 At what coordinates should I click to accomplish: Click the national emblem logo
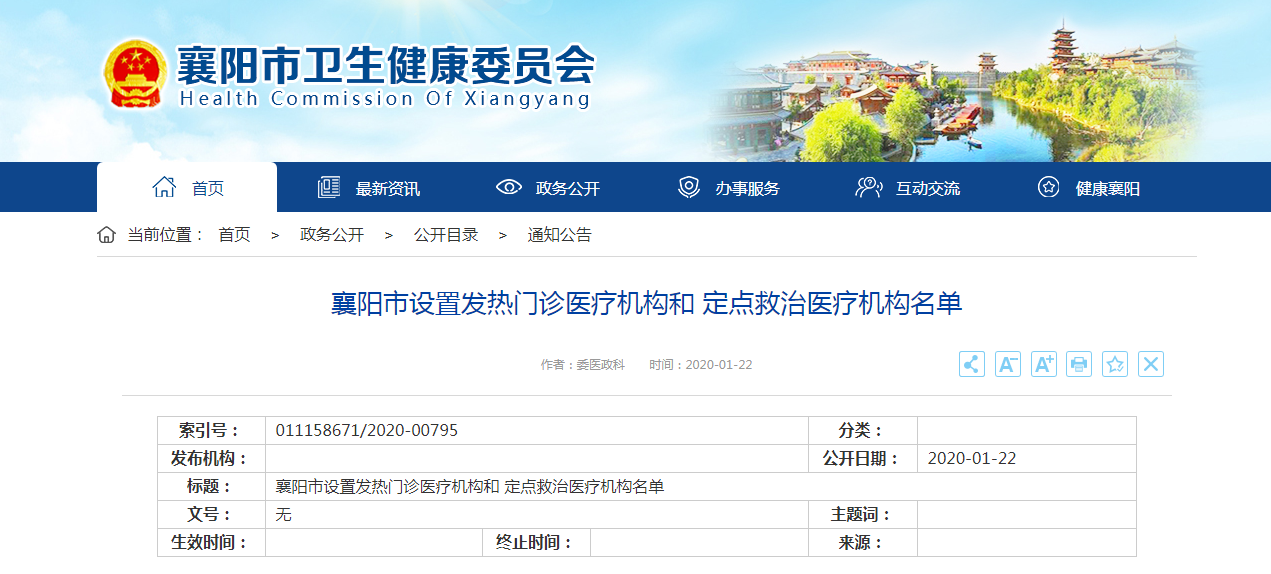pos(135,74)
